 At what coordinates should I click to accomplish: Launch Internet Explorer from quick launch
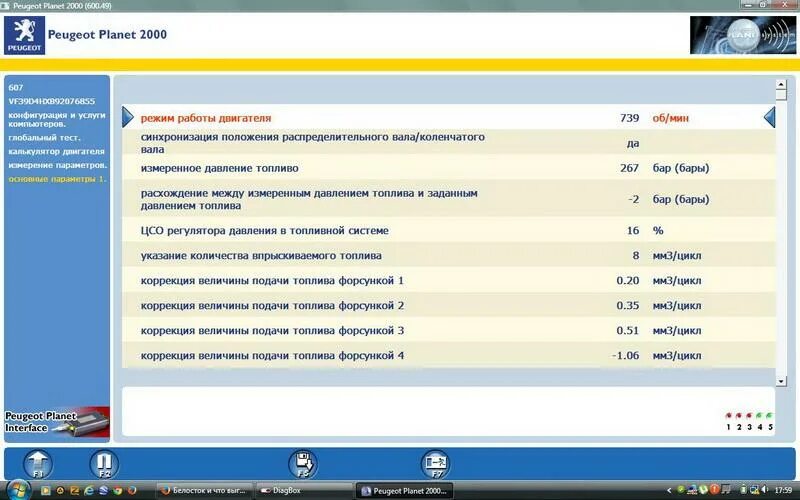coord(89,491)
